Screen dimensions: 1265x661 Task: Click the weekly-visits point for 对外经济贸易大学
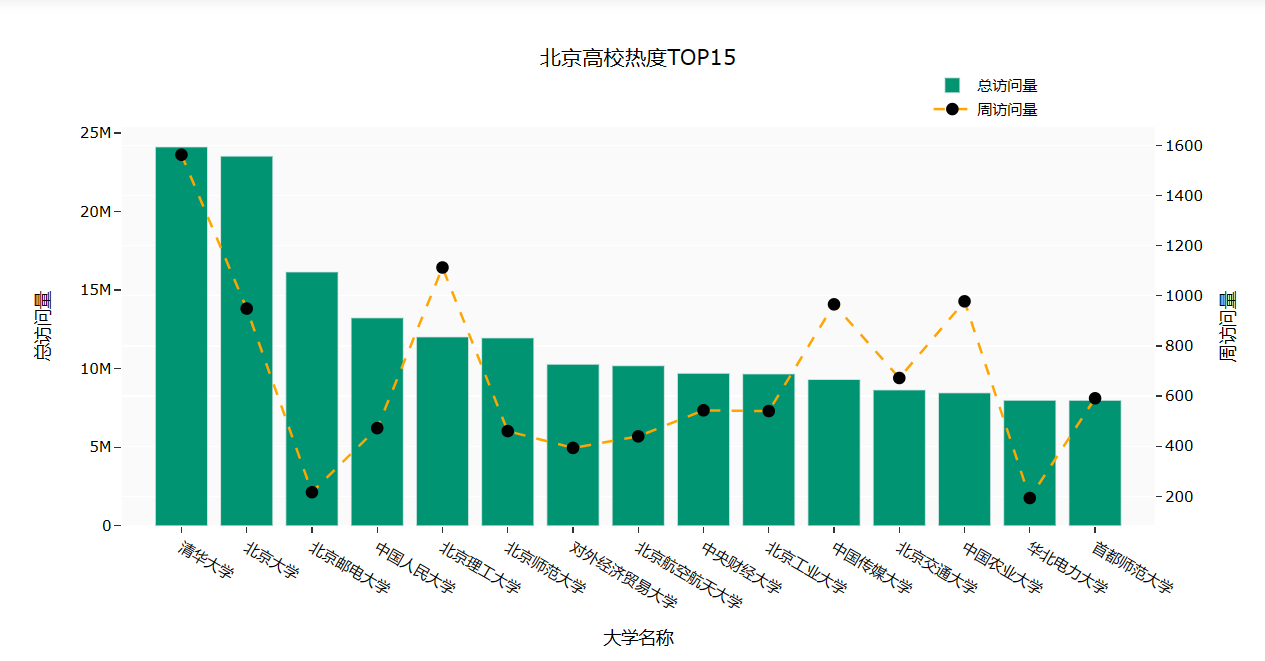573,448
